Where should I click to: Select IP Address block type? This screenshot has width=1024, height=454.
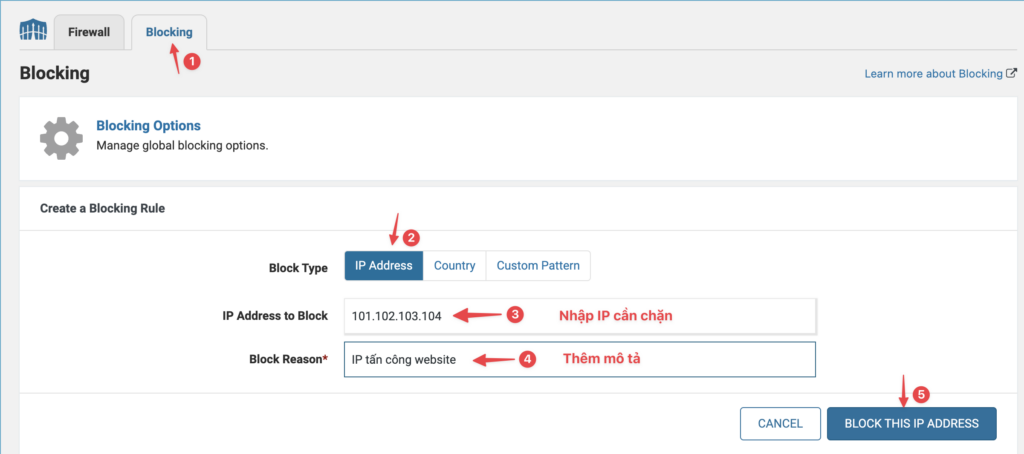click(384, 266)
